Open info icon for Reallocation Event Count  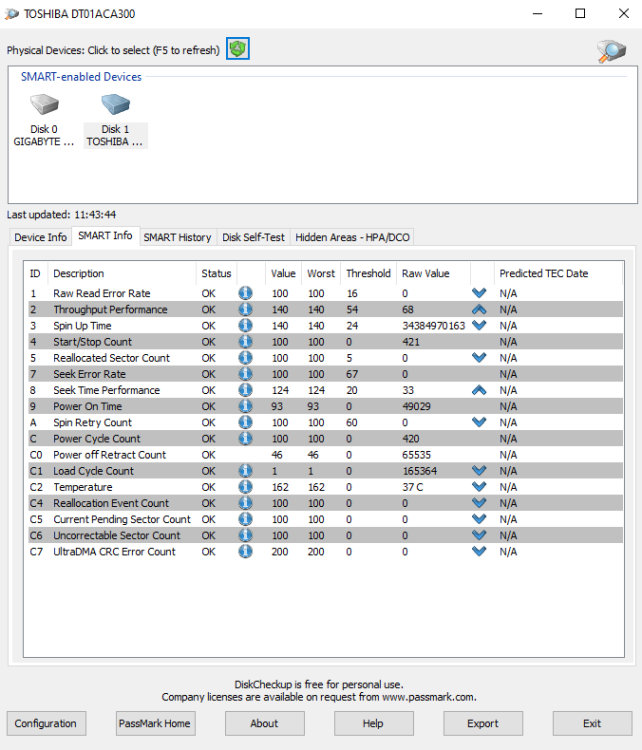pos(245,503)
